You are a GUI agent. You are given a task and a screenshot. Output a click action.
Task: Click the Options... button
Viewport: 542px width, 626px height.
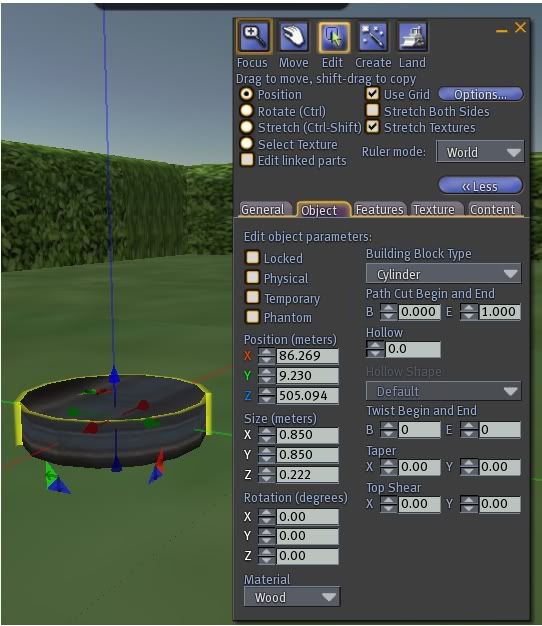tap(481, 95)
